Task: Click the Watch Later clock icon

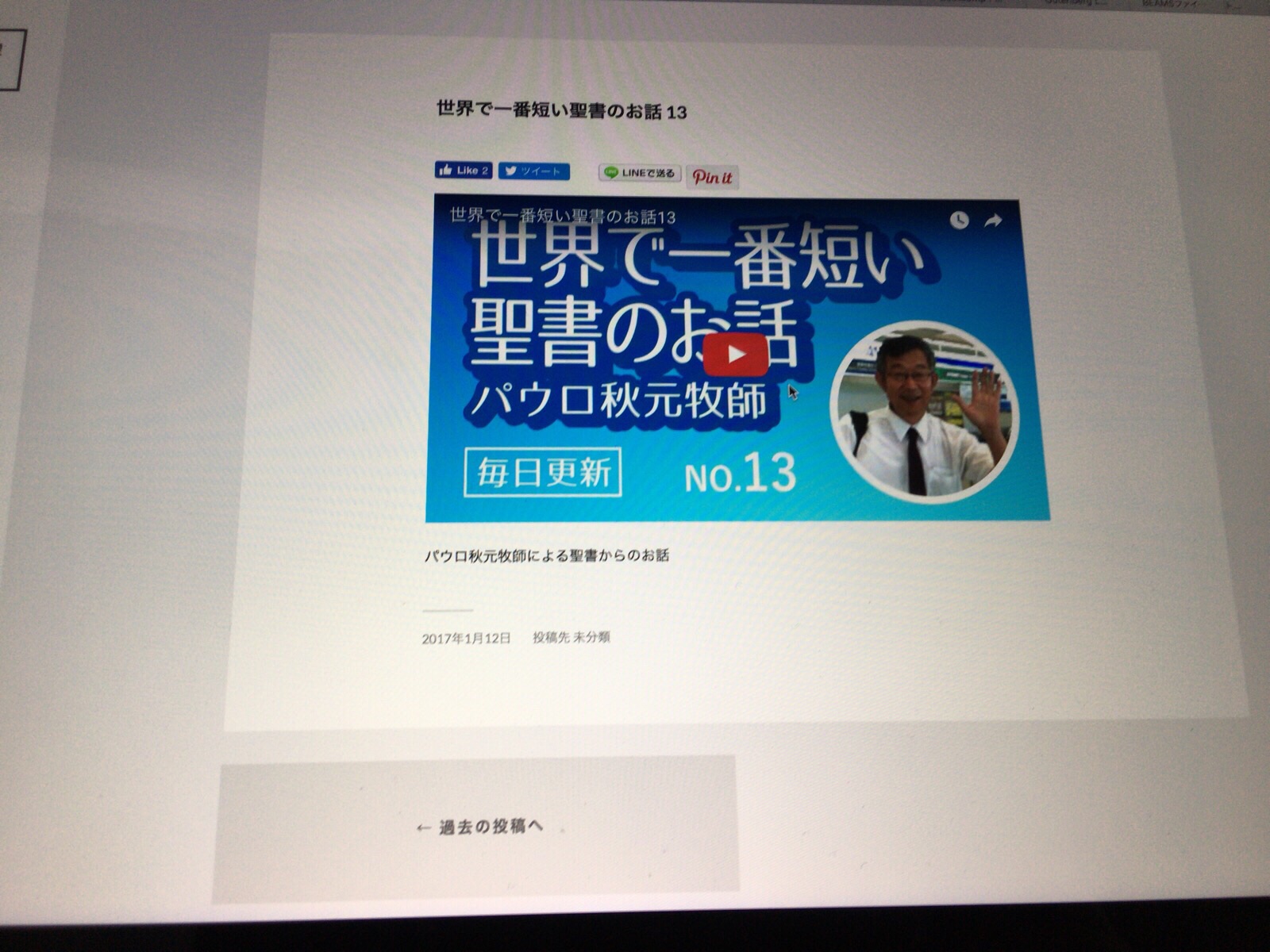Action: coord(960,221)
